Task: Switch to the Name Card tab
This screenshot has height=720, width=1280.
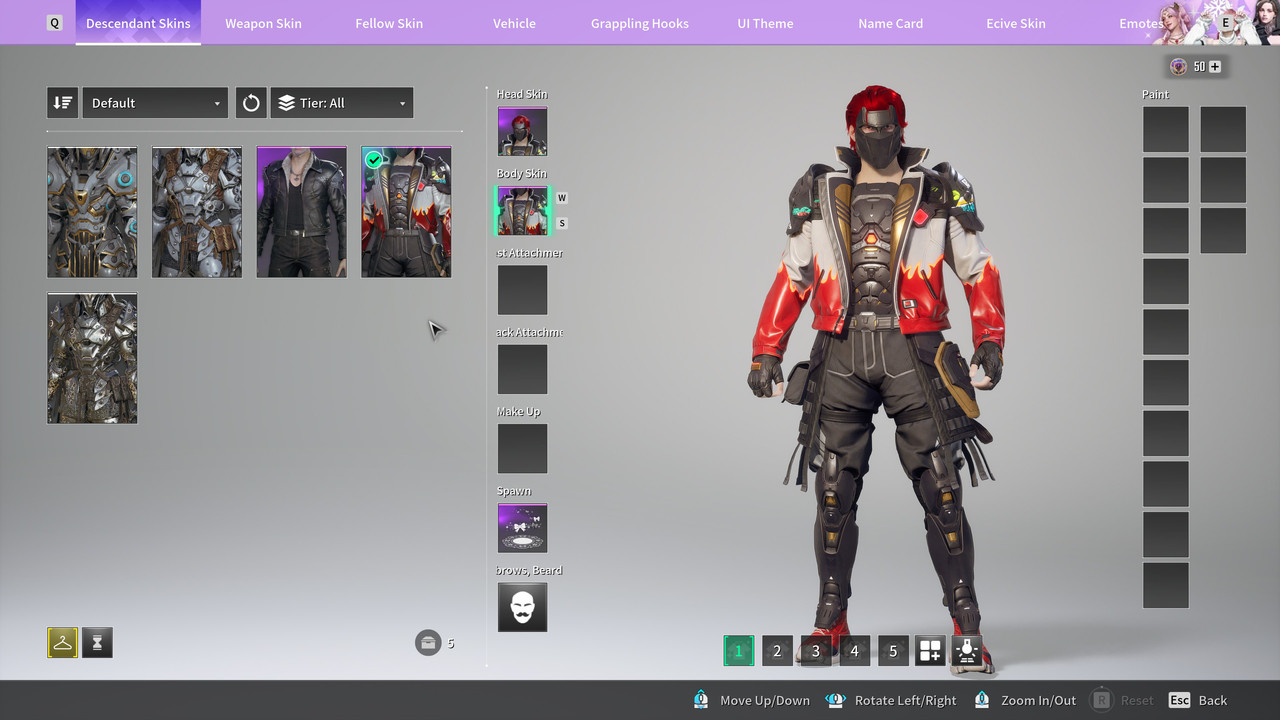Action: tap(890, 23)
